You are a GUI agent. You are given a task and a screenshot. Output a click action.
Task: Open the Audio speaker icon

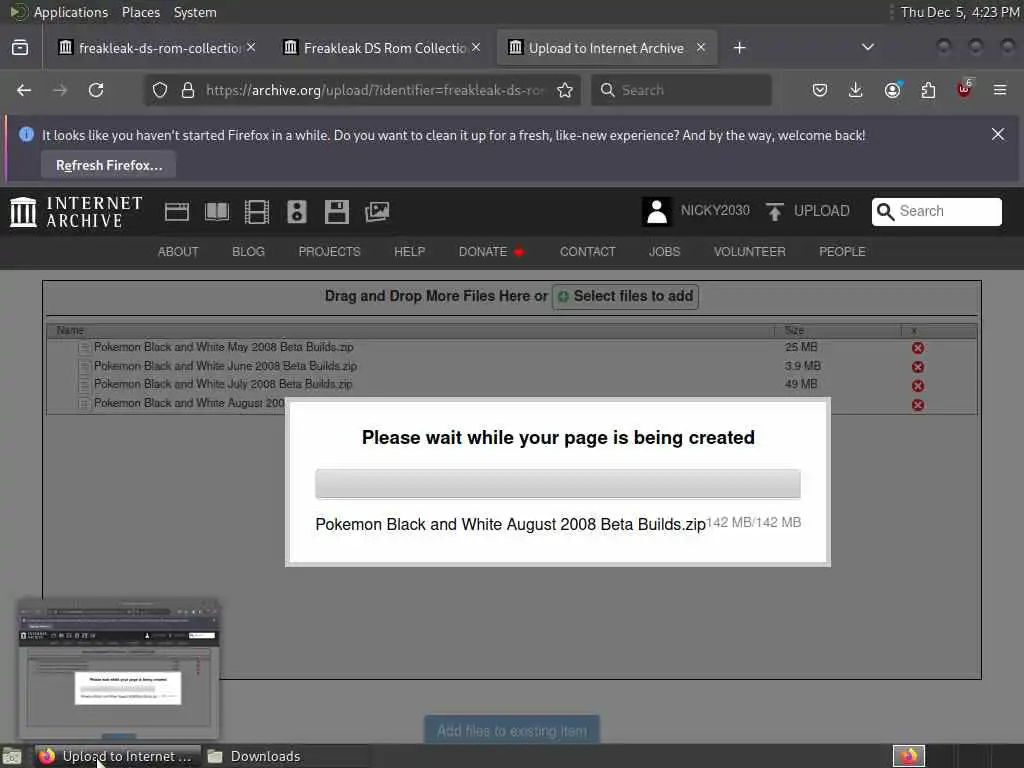click(x=296, y=212)
